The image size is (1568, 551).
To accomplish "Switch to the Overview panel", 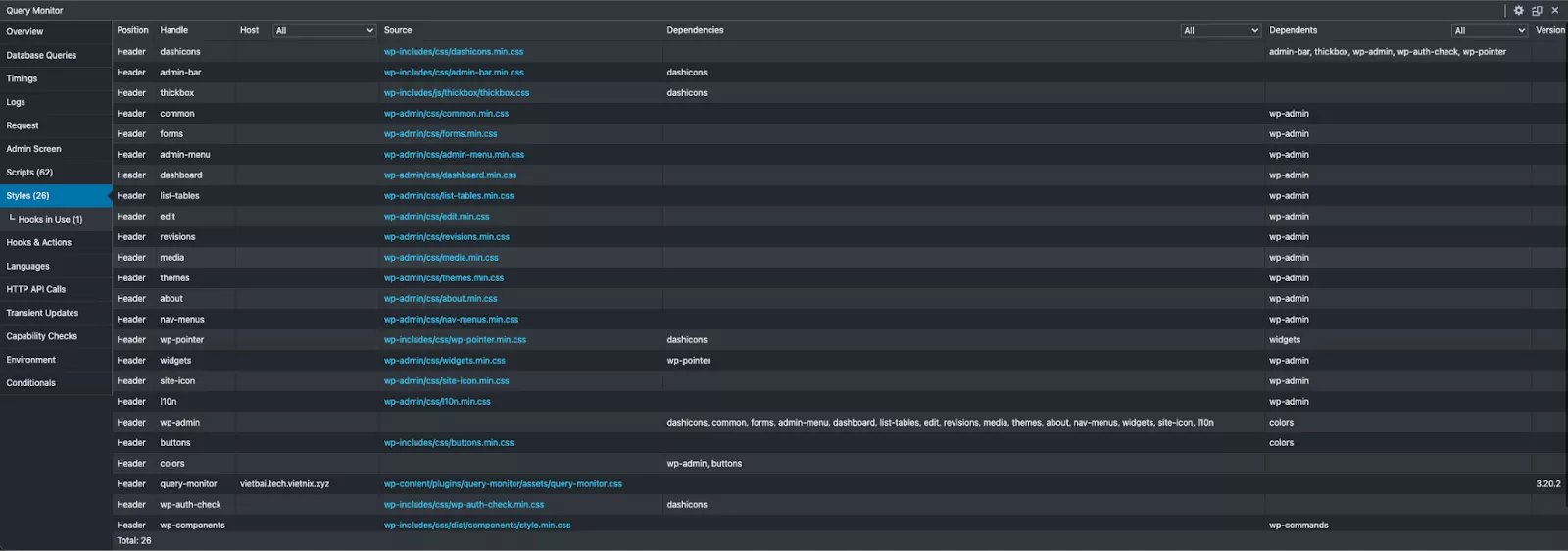I will (25, 32).
